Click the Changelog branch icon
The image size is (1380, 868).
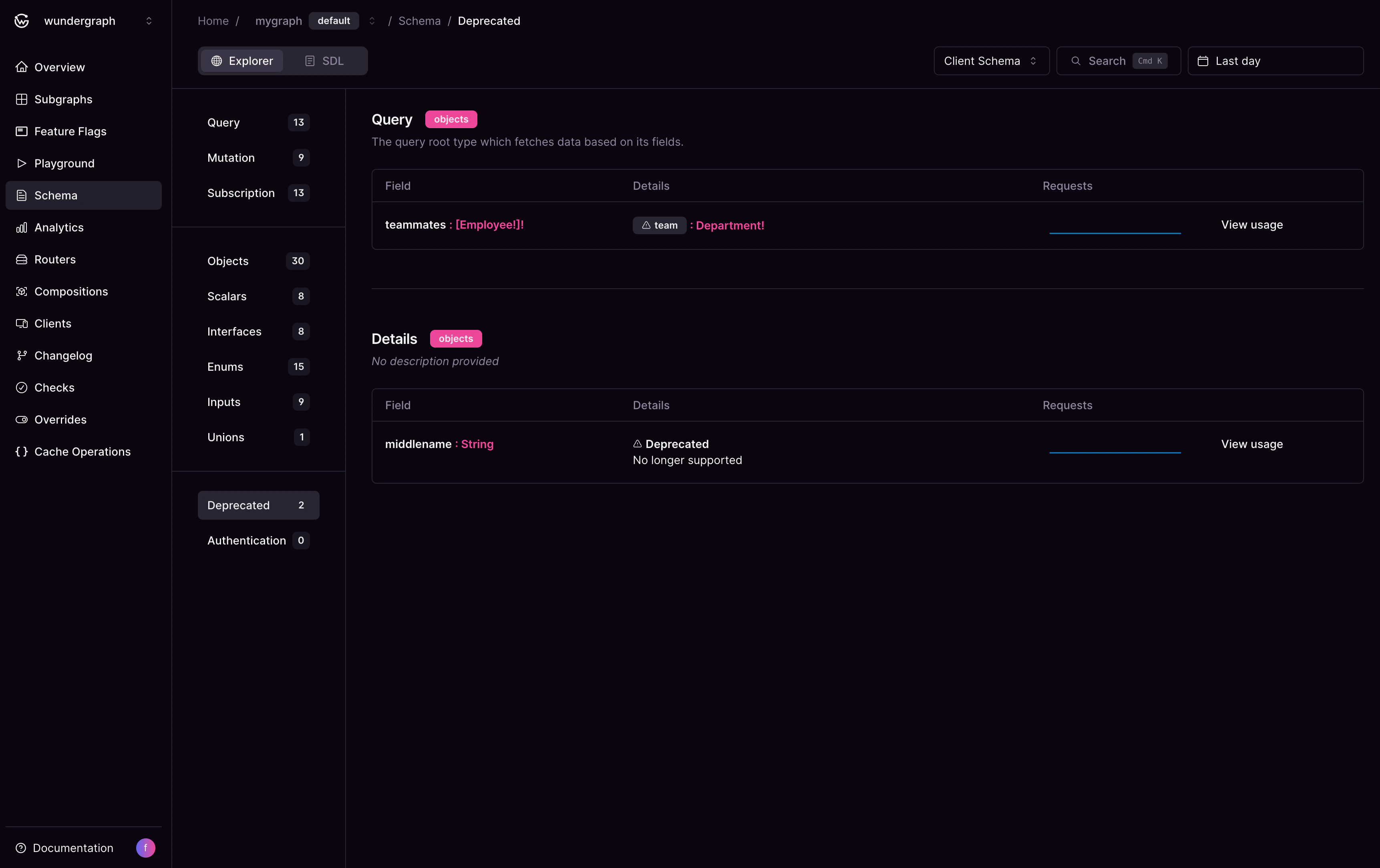(21, 356)
